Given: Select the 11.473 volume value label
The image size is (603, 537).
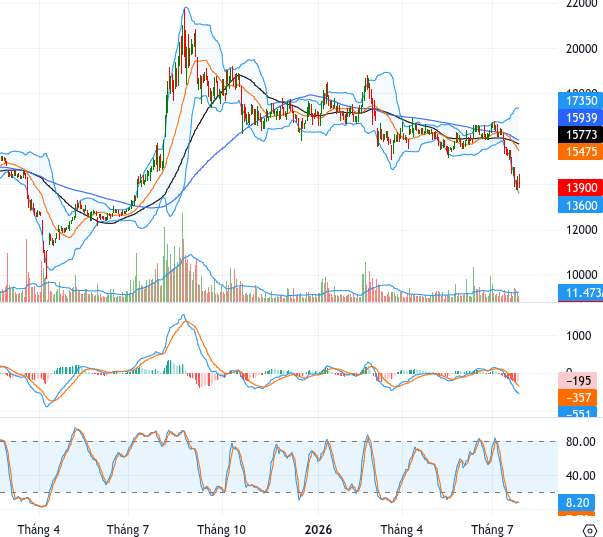Looking at the screenshot, I should [x=580, y=293].
